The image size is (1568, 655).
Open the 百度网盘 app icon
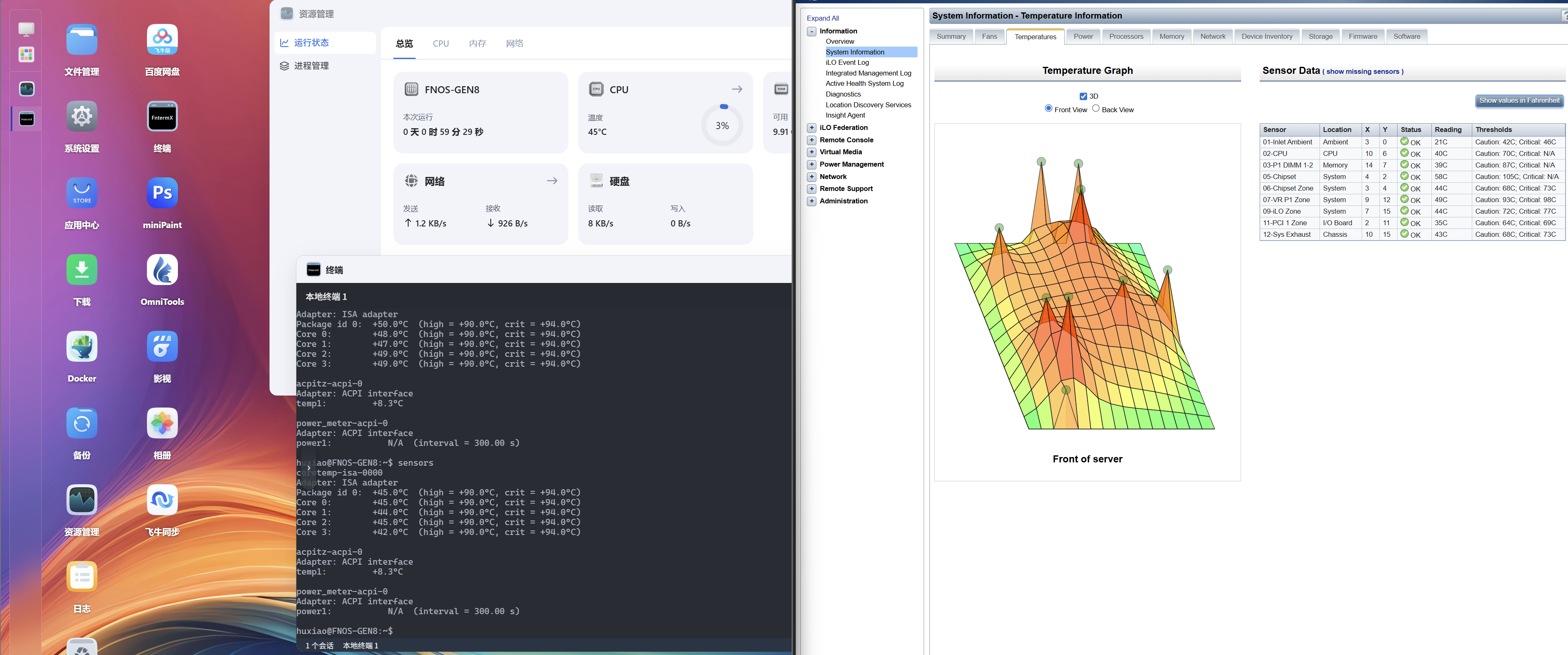click(162, 40)
